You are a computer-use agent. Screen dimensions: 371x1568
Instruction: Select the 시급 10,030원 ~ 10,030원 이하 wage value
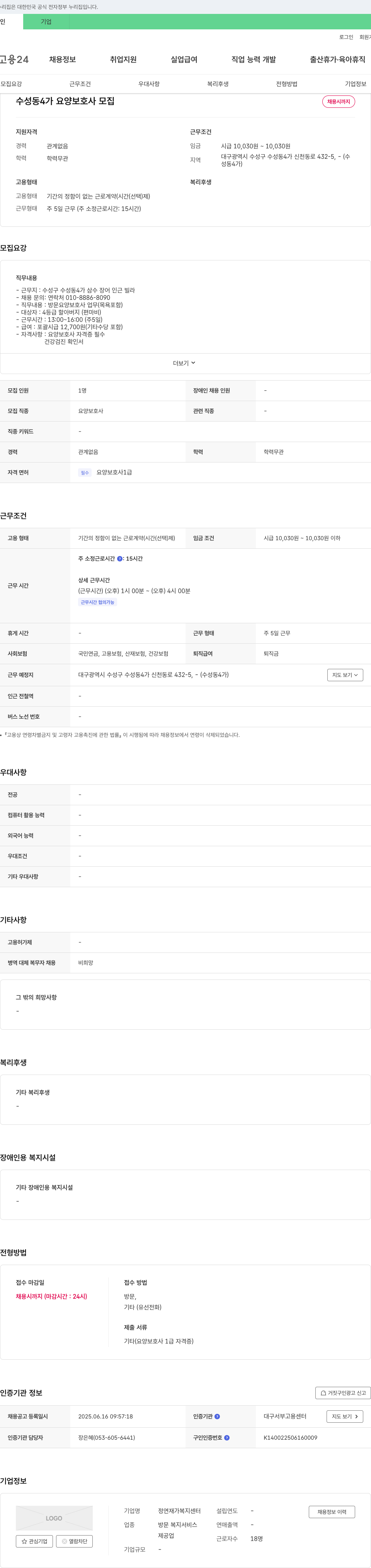302,538
